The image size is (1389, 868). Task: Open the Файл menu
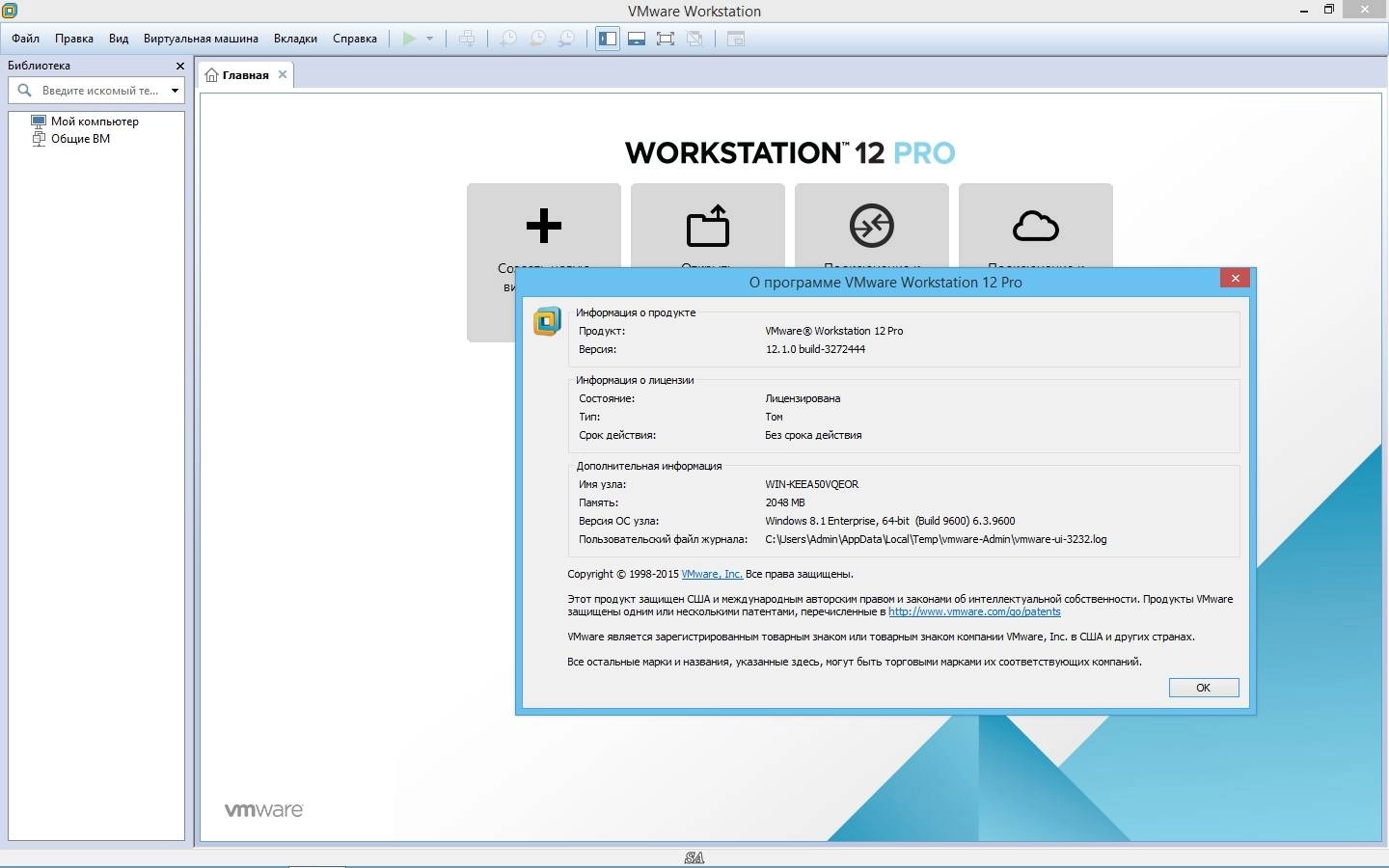click(26, 39)
